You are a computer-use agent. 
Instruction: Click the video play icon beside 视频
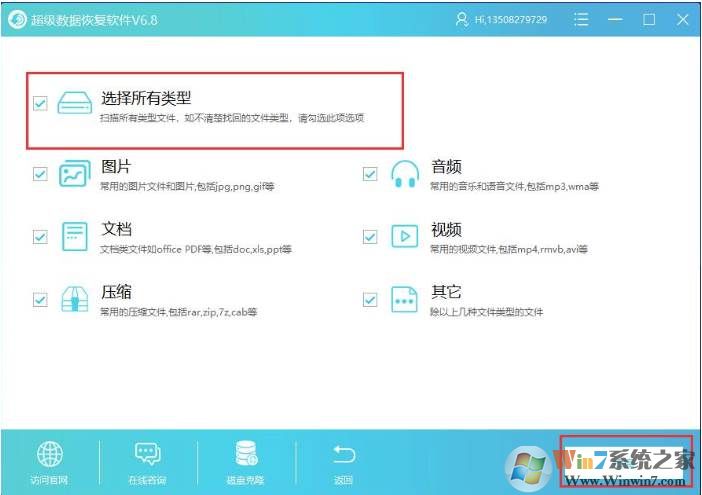point(405,236)
